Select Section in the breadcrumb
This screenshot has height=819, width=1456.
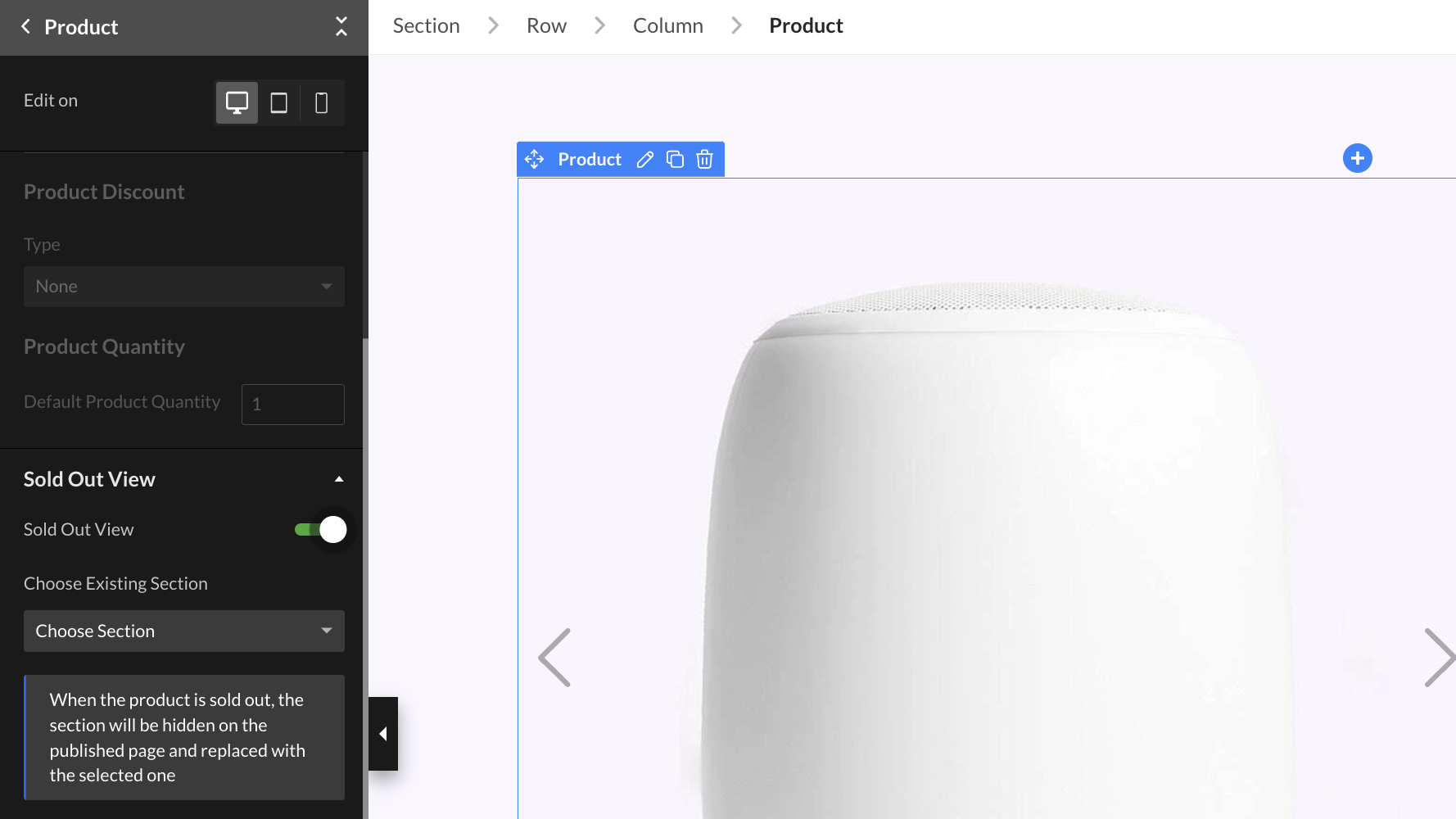(427, 26)
